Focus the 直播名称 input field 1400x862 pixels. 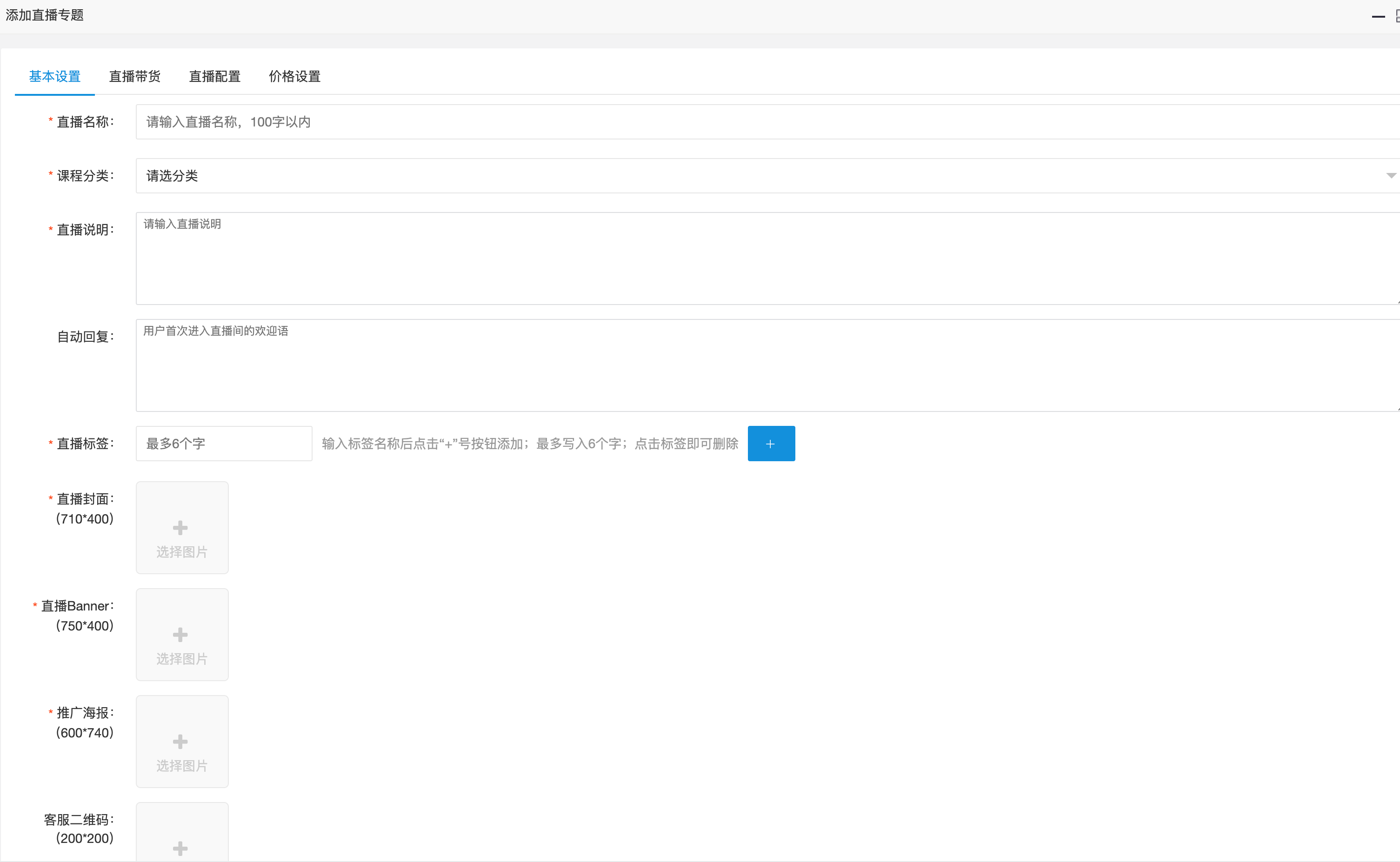point(767,122)
